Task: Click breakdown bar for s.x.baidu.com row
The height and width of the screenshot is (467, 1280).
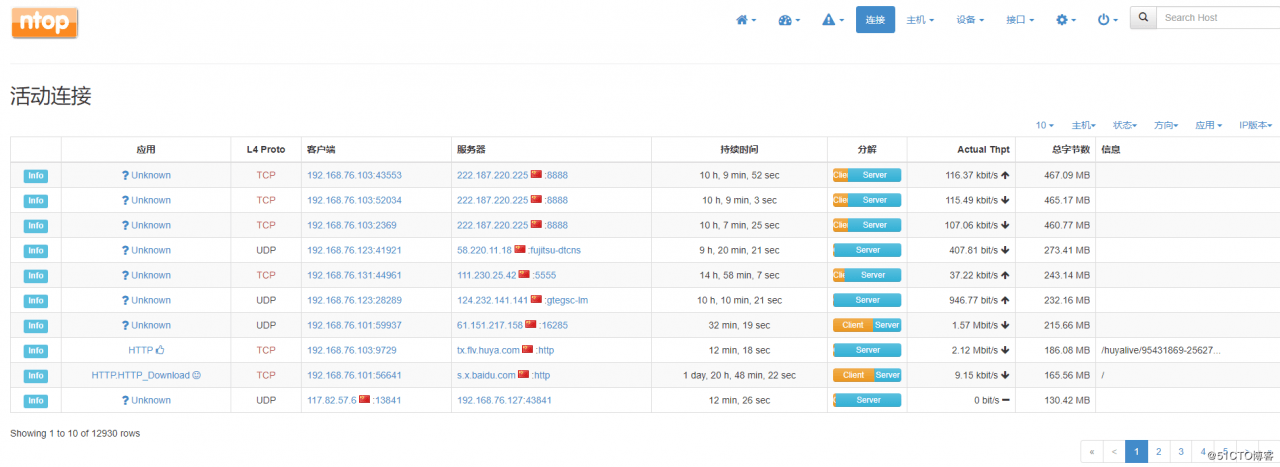Action: click(x=867, y=375)
